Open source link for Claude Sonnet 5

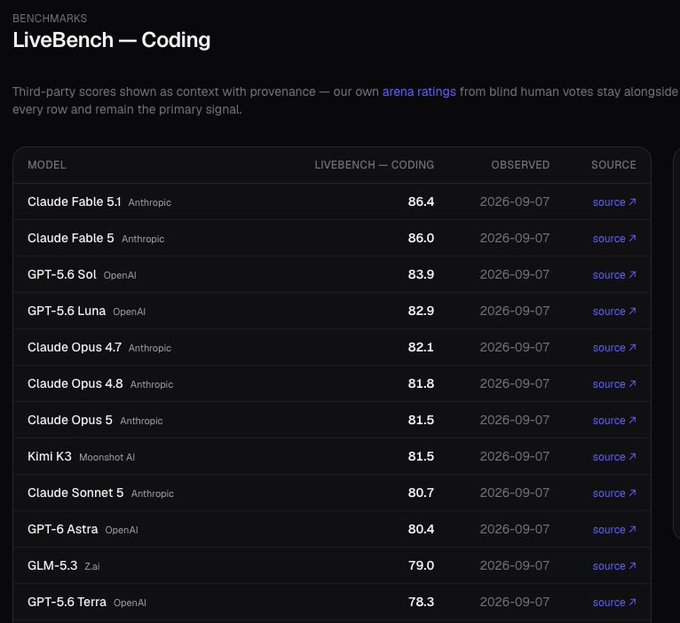click(x=614, y=493)
